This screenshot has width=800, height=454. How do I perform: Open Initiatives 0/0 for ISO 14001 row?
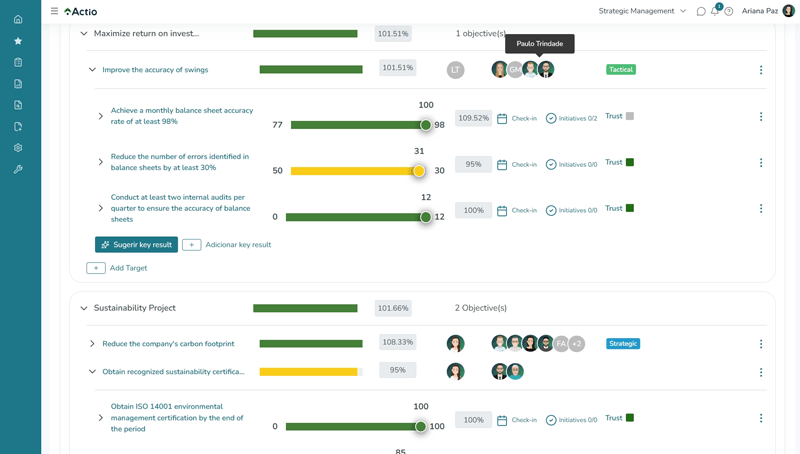pos(571,420)
